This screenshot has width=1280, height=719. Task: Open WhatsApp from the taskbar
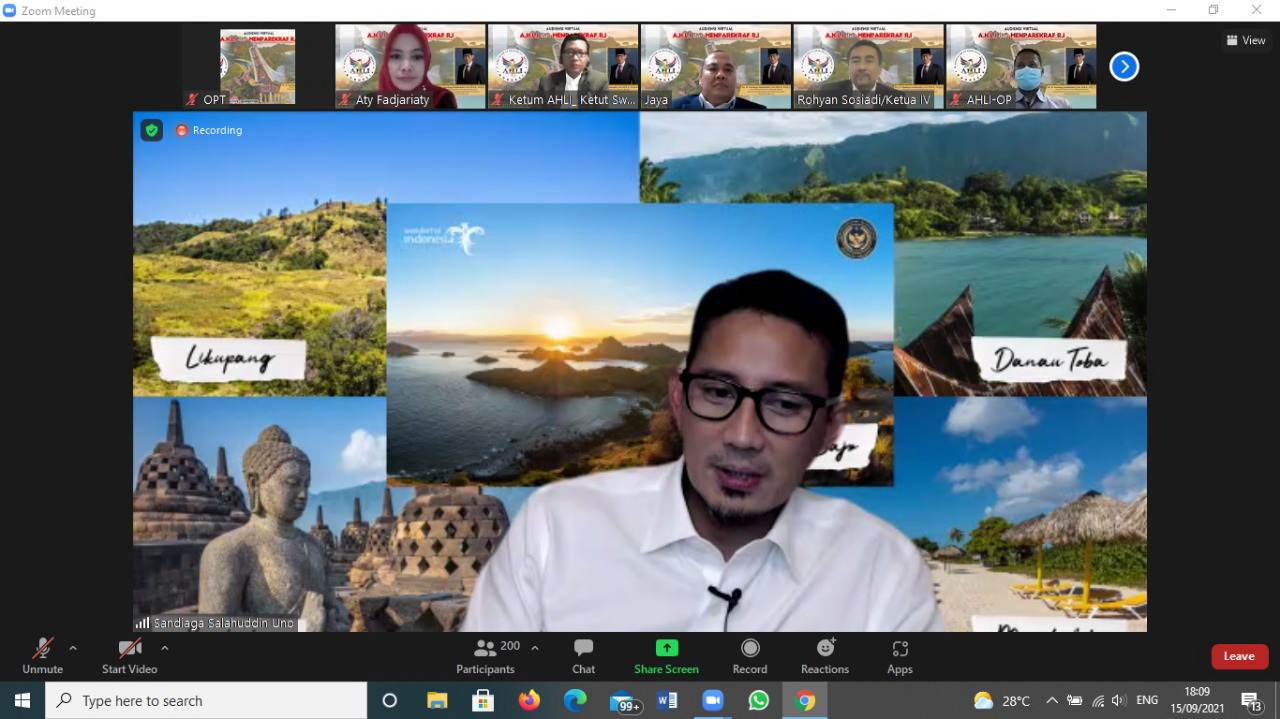(x=759, y=701)
